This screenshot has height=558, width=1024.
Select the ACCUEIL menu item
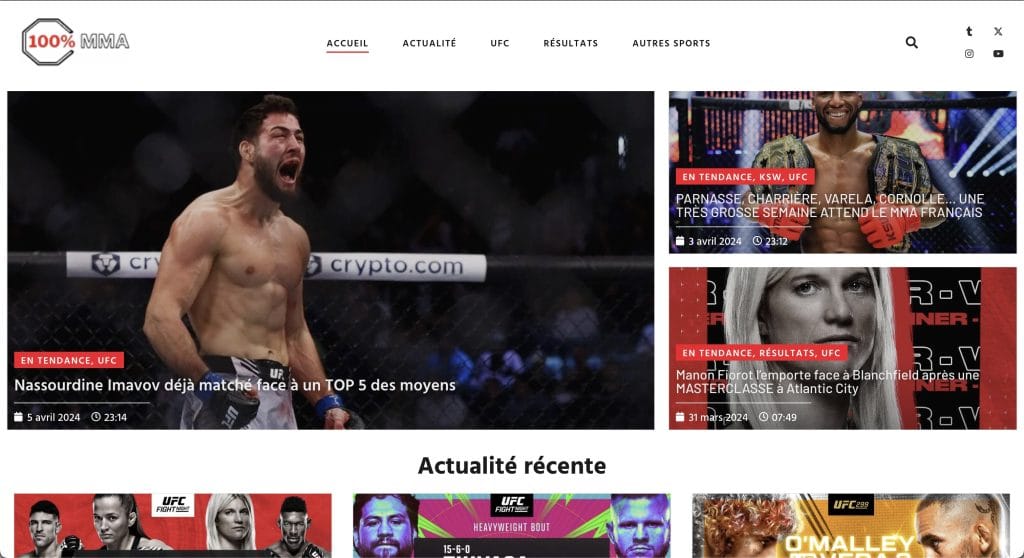coord(347,43)
